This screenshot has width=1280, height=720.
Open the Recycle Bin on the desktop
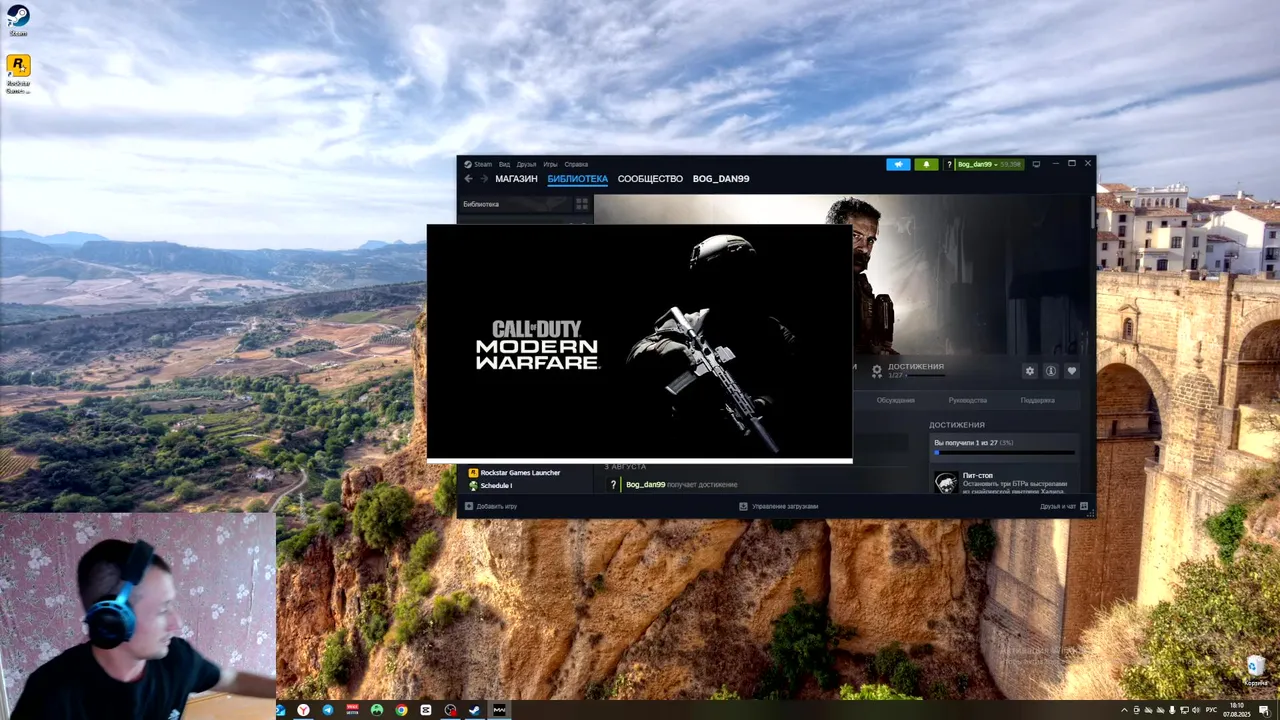coord(1256,671)
